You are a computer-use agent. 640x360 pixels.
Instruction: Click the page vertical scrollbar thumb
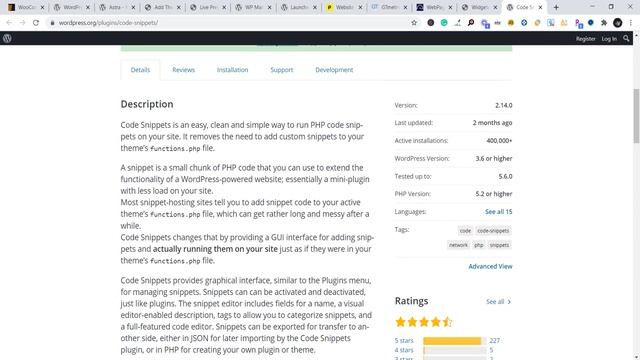click(x=636, y=116)
